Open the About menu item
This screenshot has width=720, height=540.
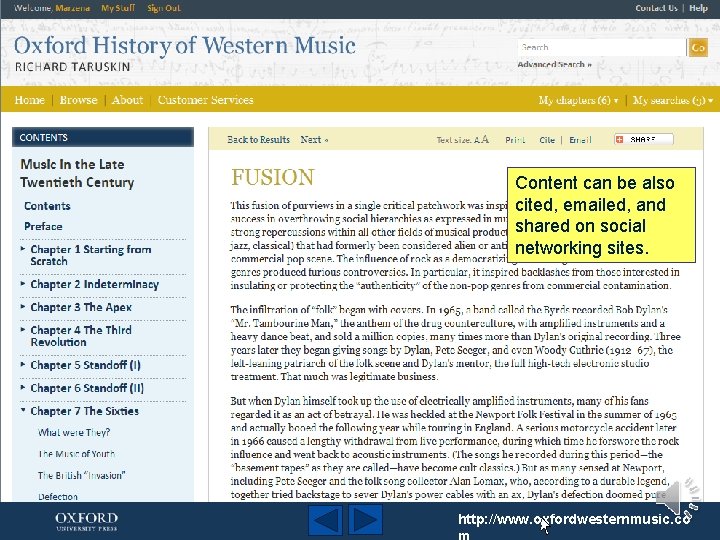(x=127, y=100)
